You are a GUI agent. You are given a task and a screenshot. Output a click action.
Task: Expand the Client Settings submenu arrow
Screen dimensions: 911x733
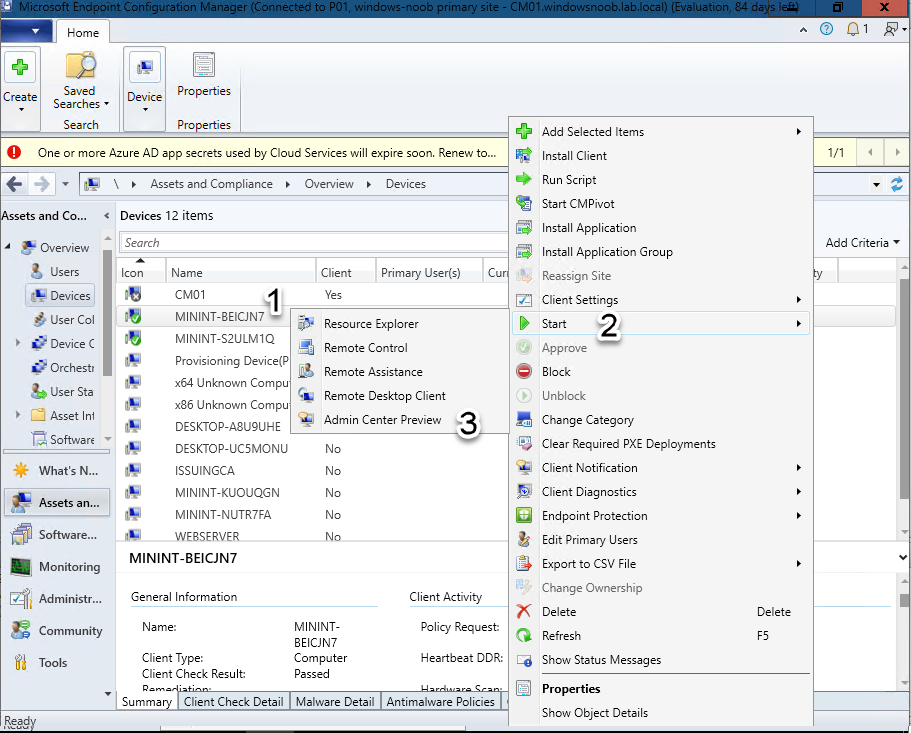[799, 300]
